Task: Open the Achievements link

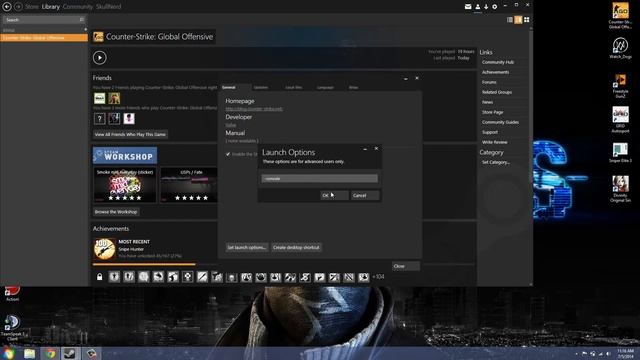Action: pos(495,72)
